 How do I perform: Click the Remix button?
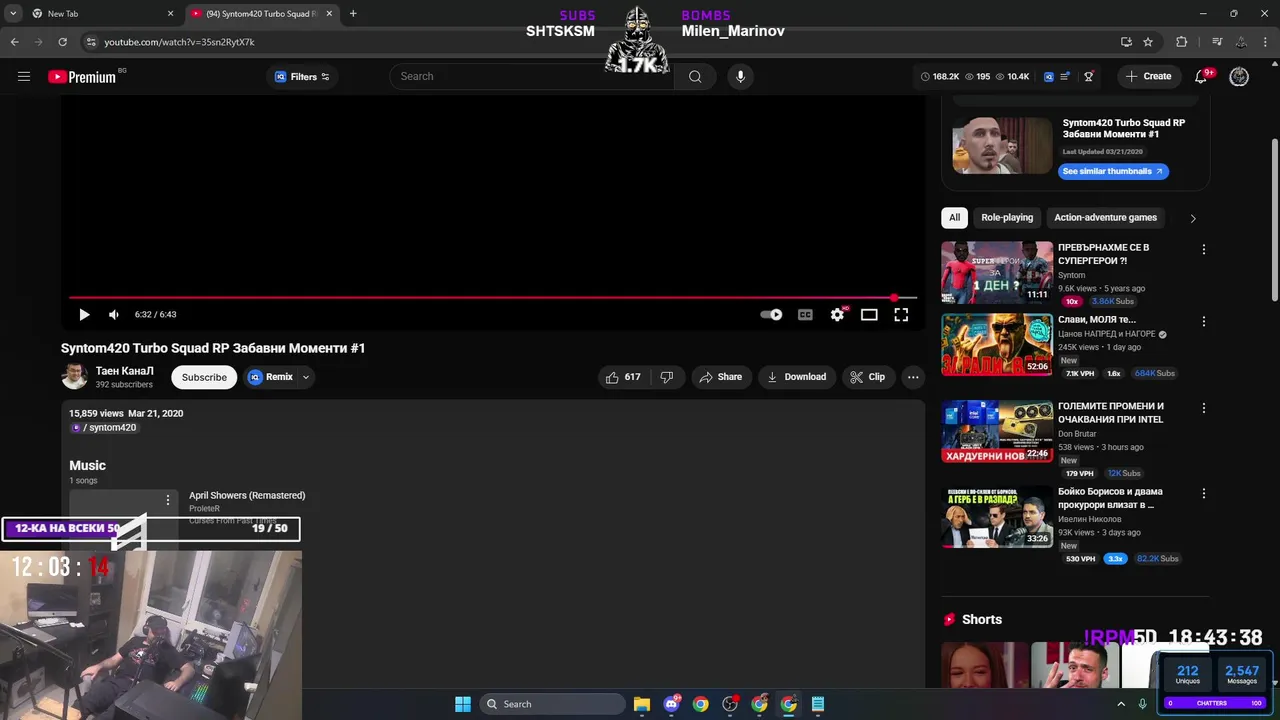point(270,377)
